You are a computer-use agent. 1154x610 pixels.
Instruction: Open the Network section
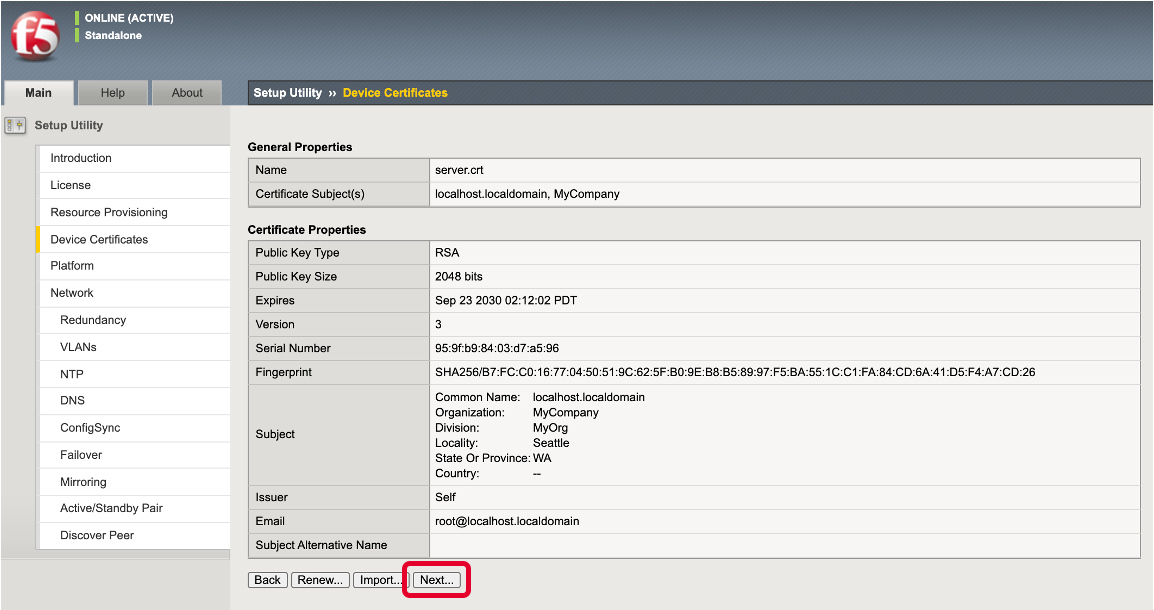(133, 293)
